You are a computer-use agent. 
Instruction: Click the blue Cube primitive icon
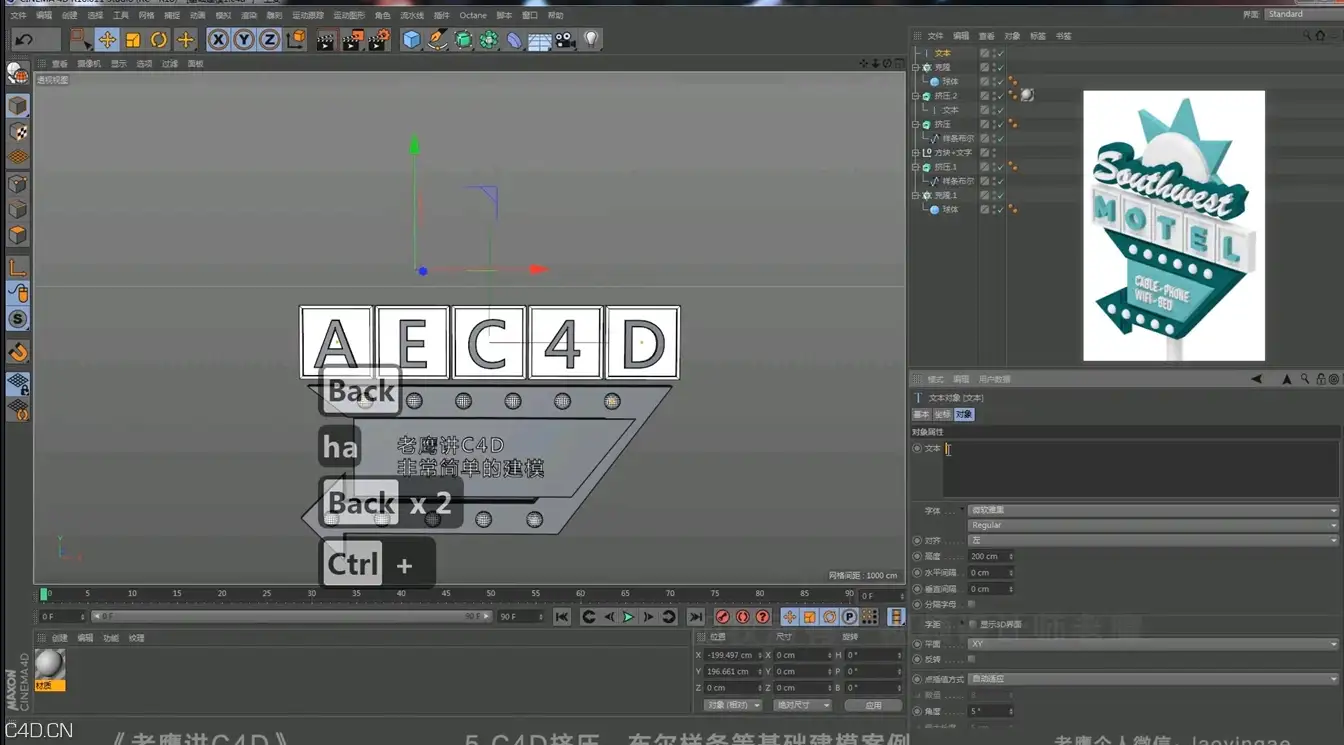(x=411, y=40)
